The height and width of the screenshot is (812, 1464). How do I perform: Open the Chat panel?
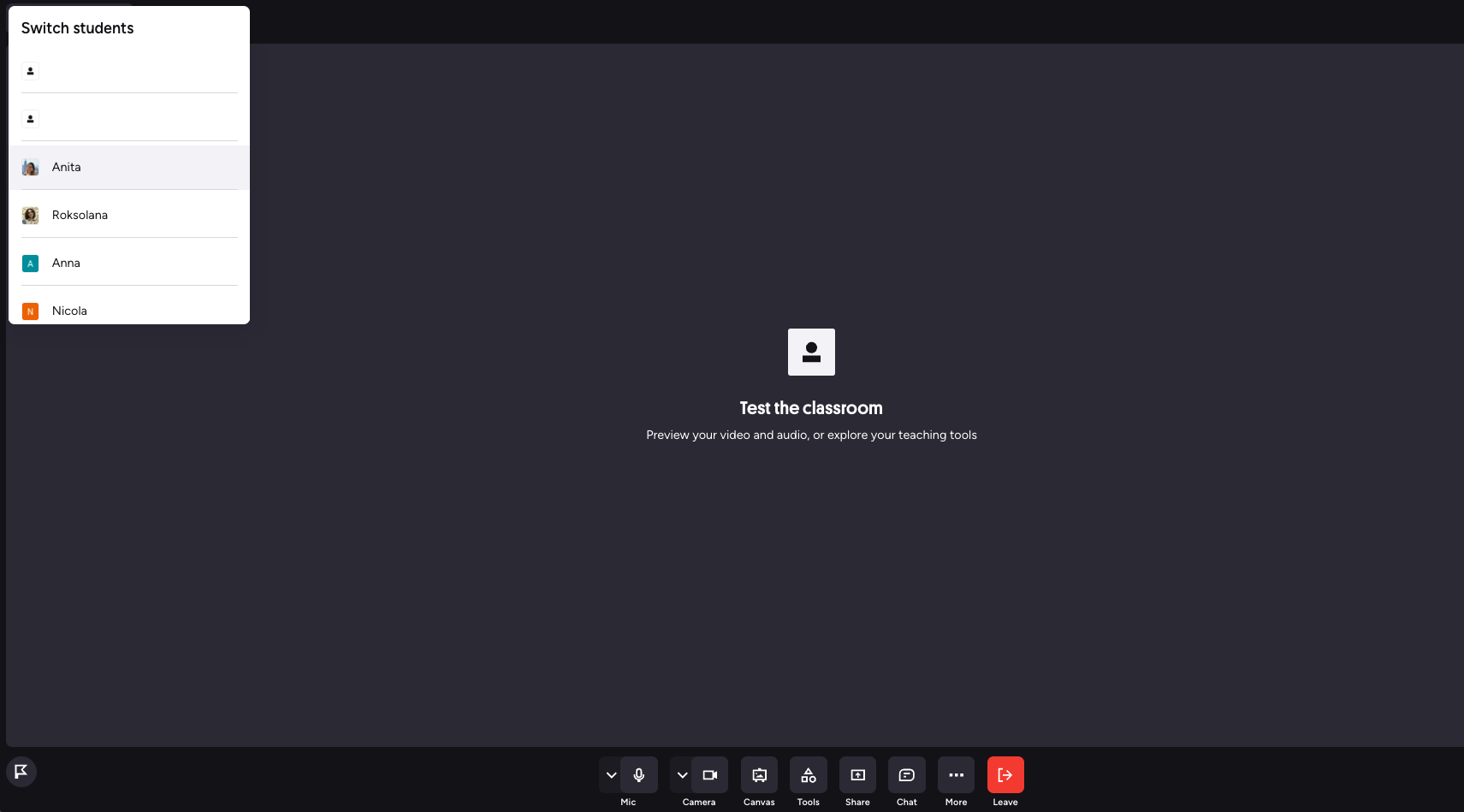coord(907,775)
